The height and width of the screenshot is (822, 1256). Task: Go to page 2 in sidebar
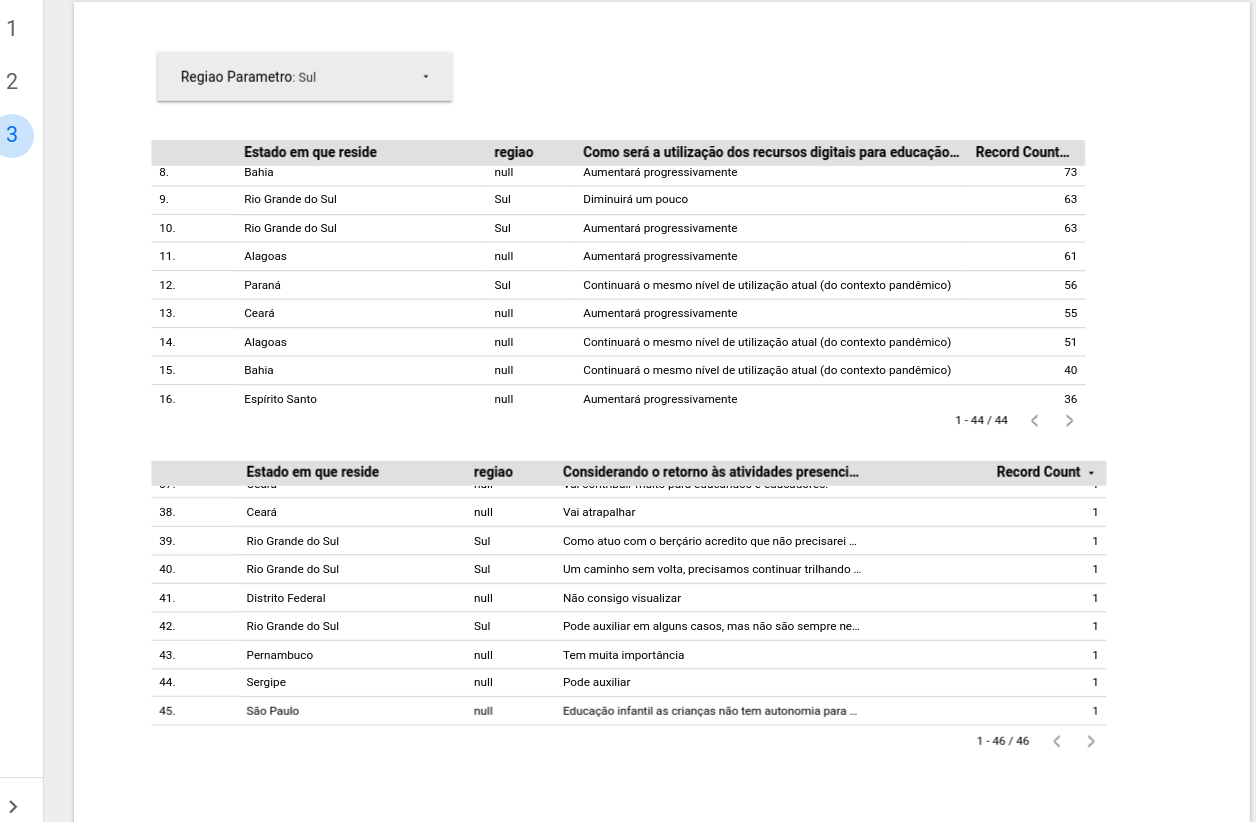[x=12, y=82]
